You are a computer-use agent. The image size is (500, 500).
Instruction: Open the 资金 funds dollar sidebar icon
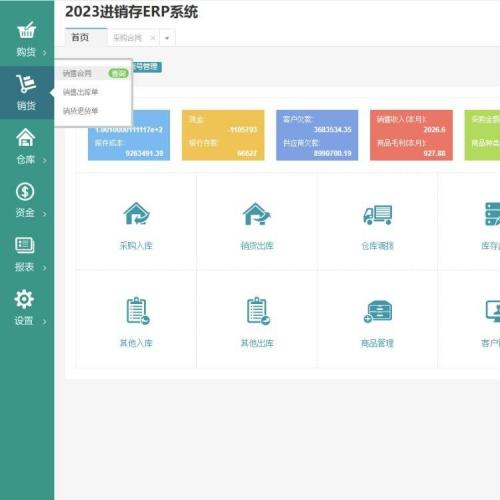click(25, 192)
